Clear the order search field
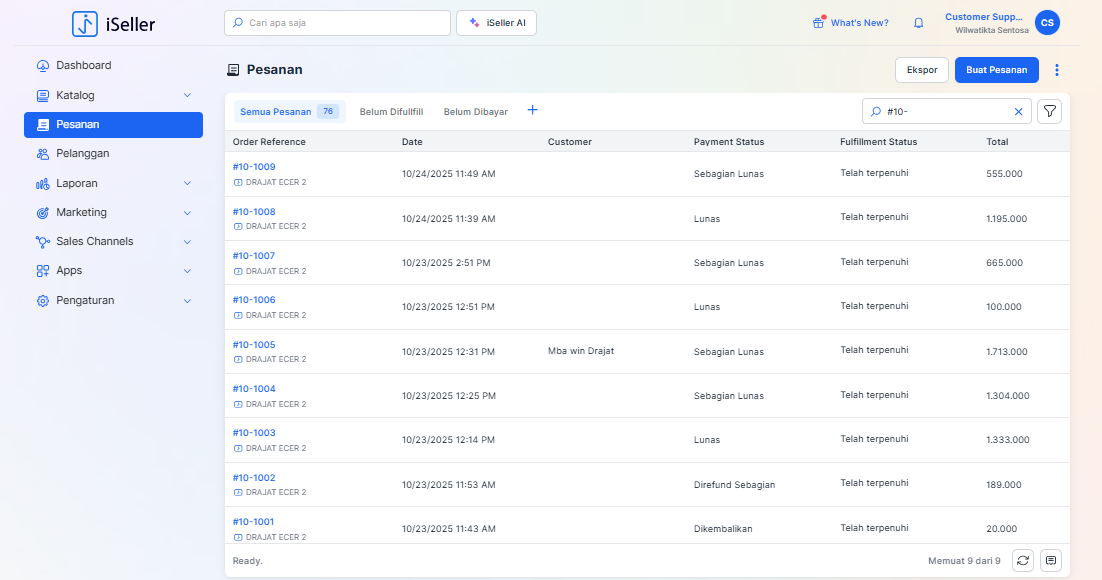This screenshot has width=1102, height=580. [1019, 112]
